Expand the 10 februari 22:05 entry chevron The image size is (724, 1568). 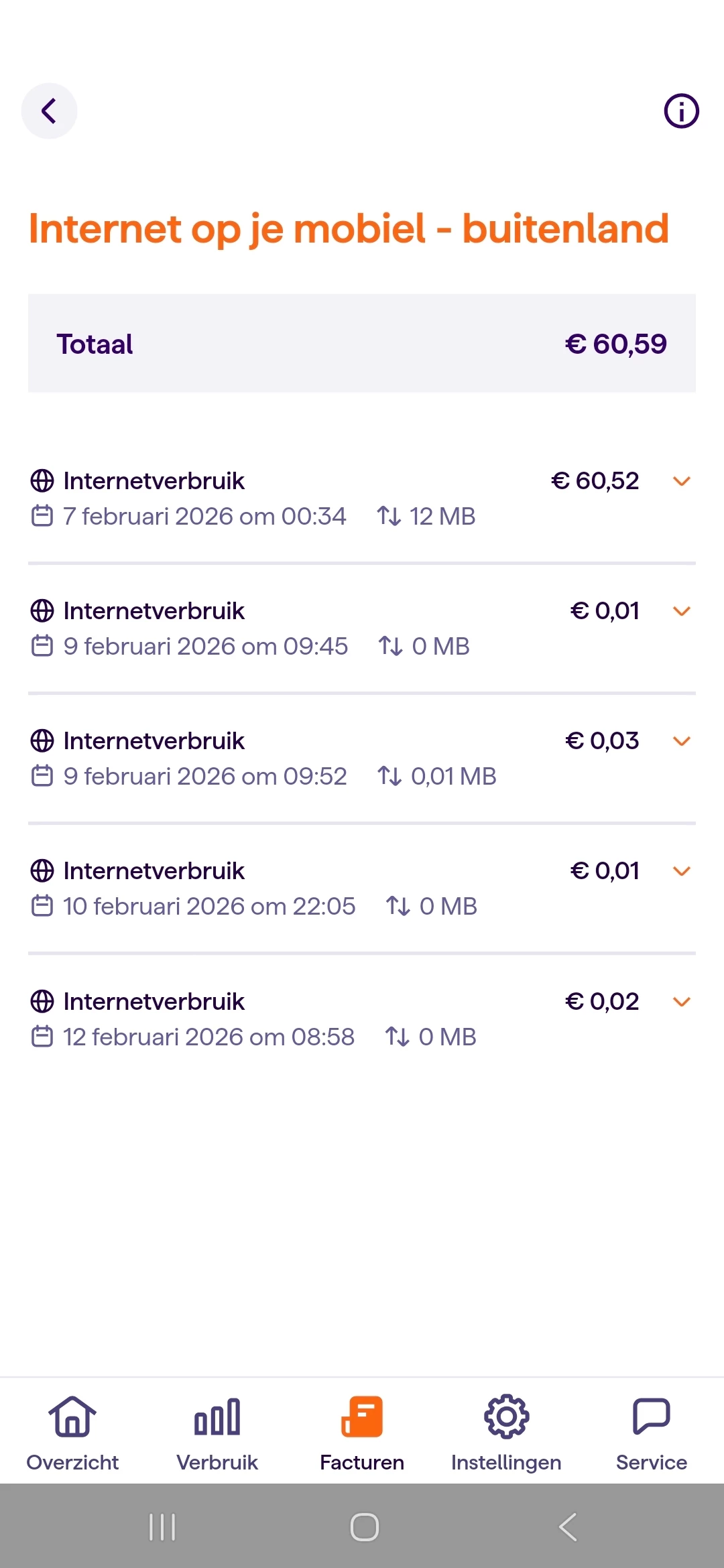682,871
